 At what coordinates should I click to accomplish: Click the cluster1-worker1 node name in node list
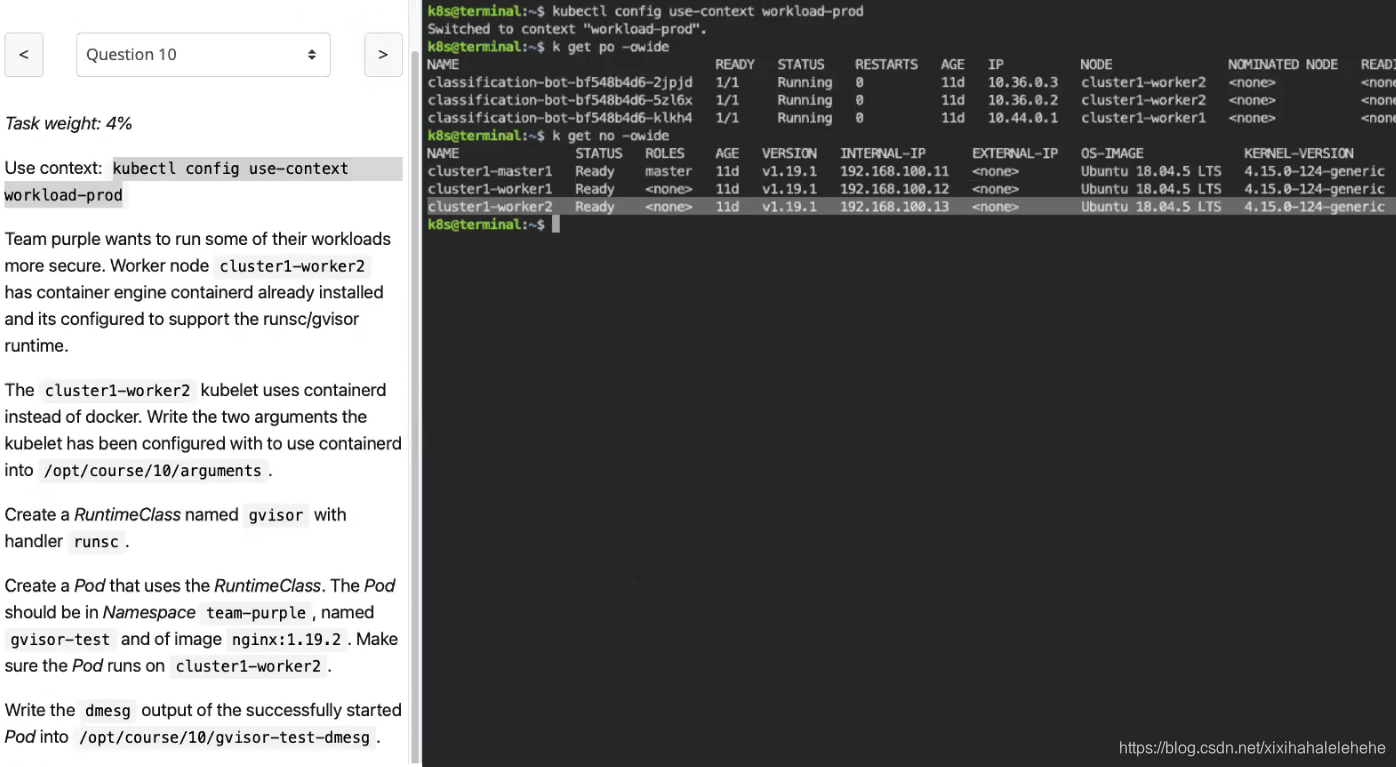point(489,189)
